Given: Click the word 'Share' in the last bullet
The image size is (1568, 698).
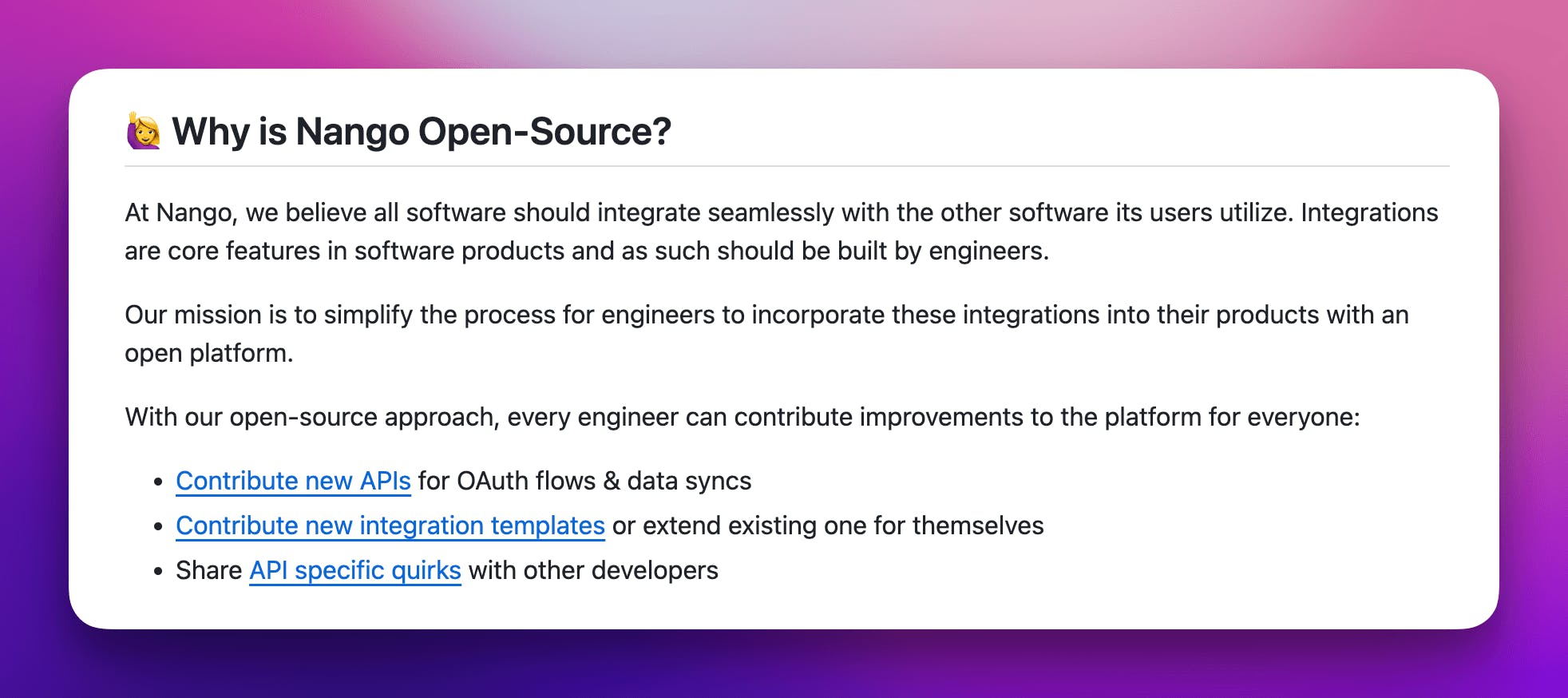Looking at the screenshot, I should pyautogui.click(x=208, y=570).
